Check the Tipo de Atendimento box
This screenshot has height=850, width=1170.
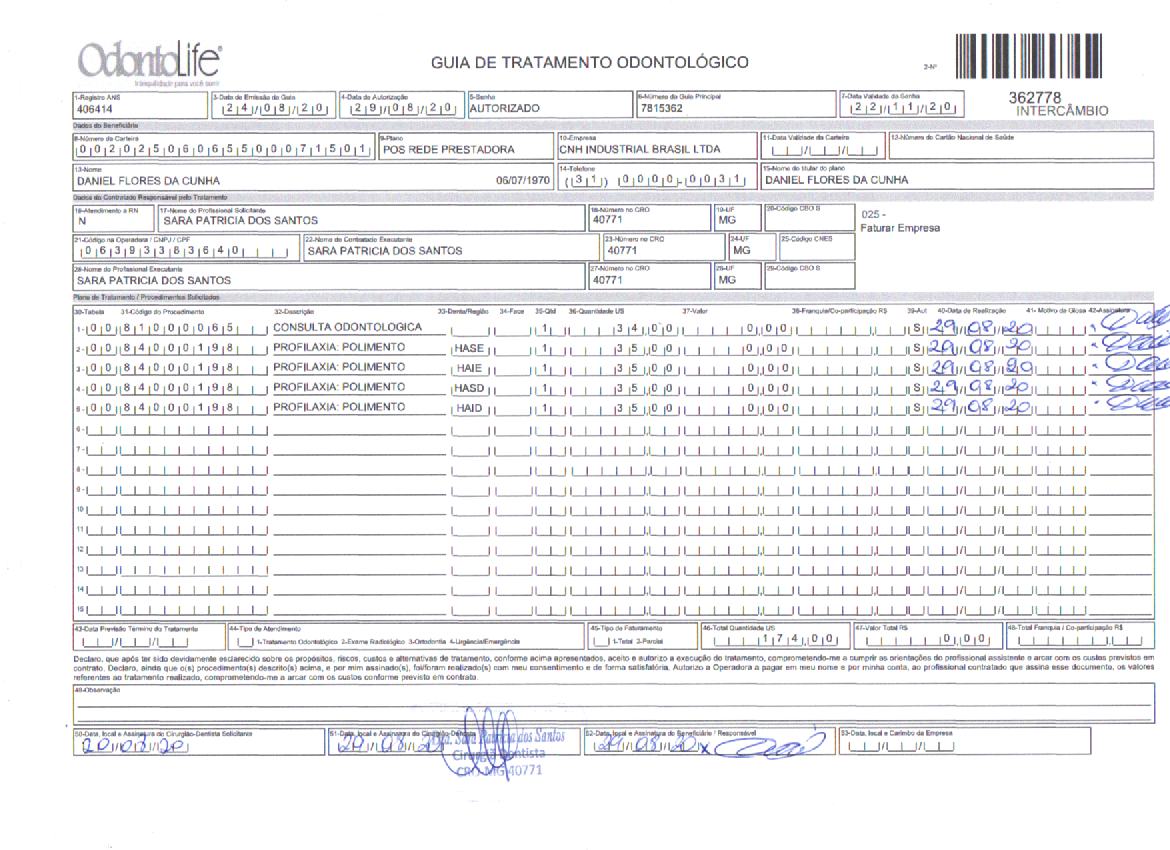click(x=245, y=642)
